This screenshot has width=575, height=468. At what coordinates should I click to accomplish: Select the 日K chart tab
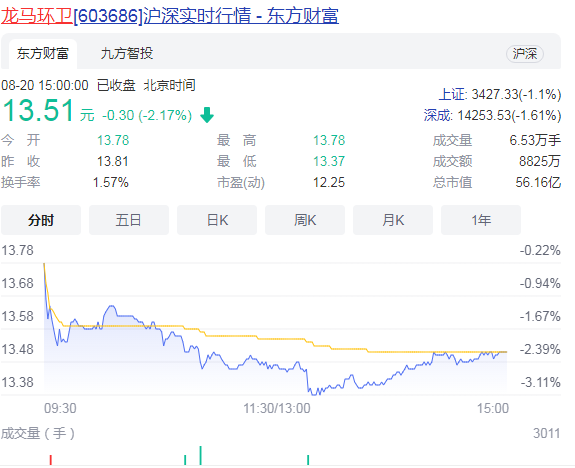[x=217, y=220]
